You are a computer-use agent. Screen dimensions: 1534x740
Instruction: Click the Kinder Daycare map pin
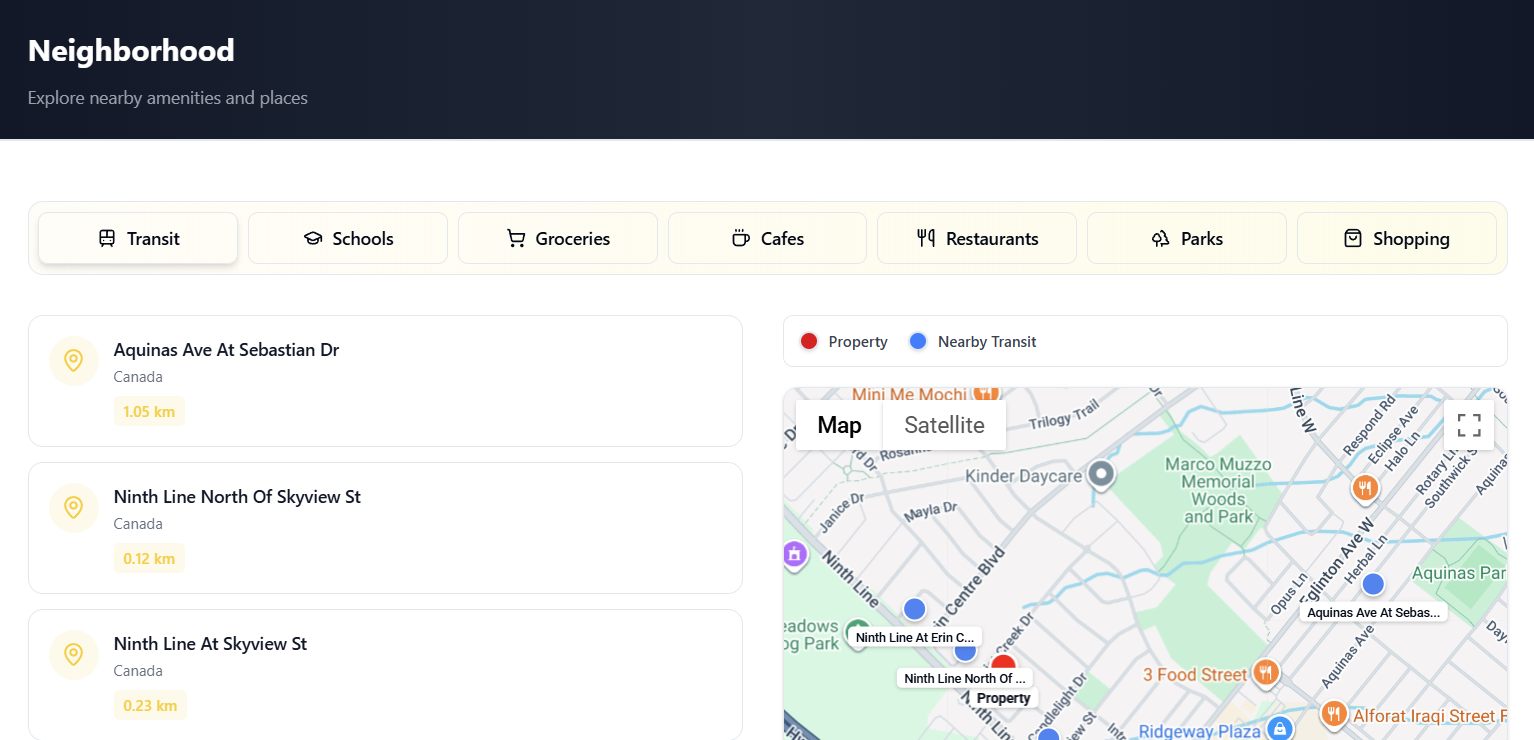point(1101,474)
